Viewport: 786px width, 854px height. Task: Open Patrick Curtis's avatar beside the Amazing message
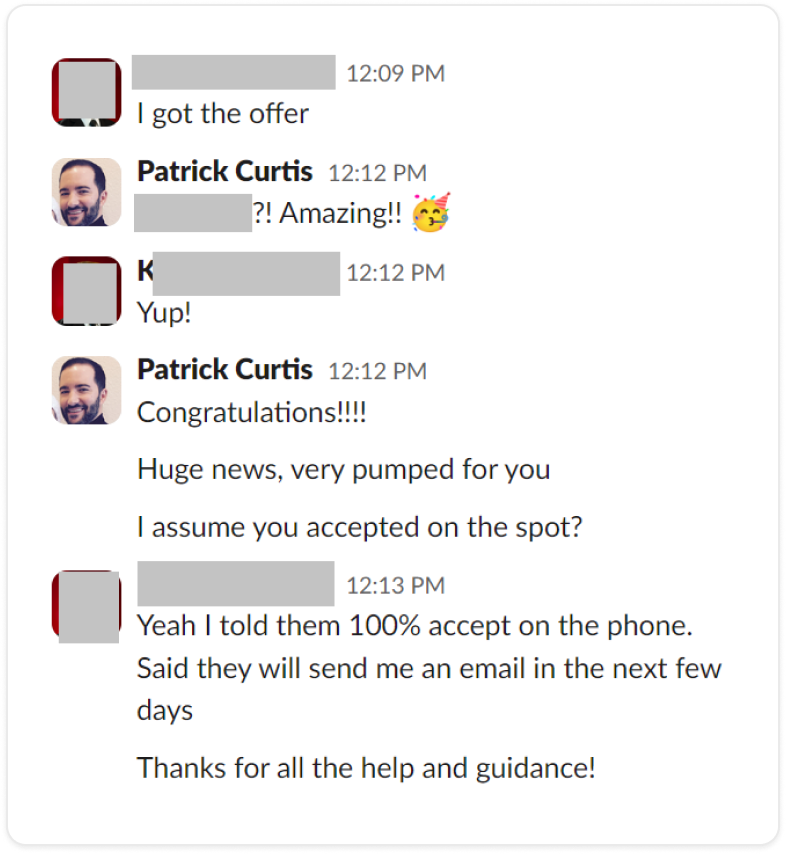point(86,192)
